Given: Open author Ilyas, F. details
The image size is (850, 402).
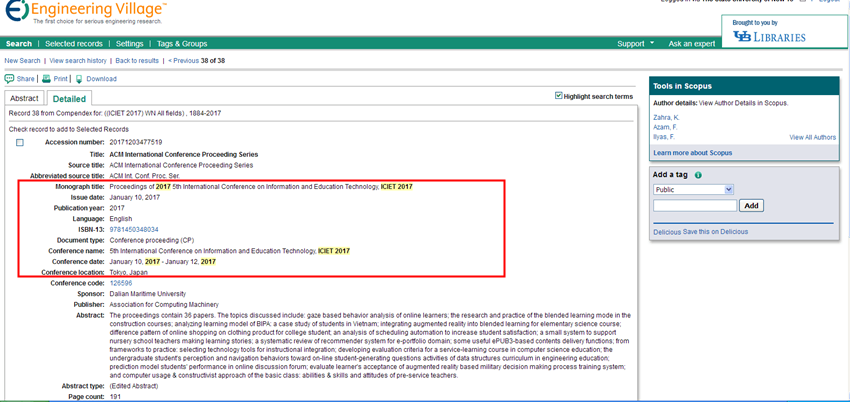Looking at the screenshot, I should [x=662, y=137].
